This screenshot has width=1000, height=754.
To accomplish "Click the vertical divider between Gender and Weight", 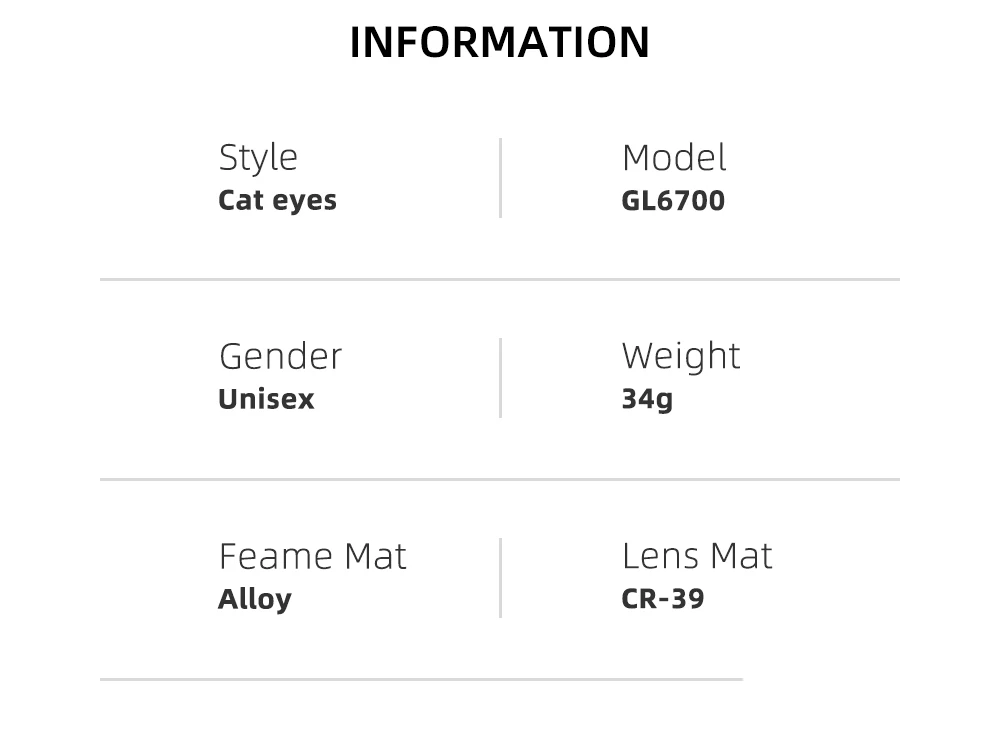I will (x=501, y=378).
